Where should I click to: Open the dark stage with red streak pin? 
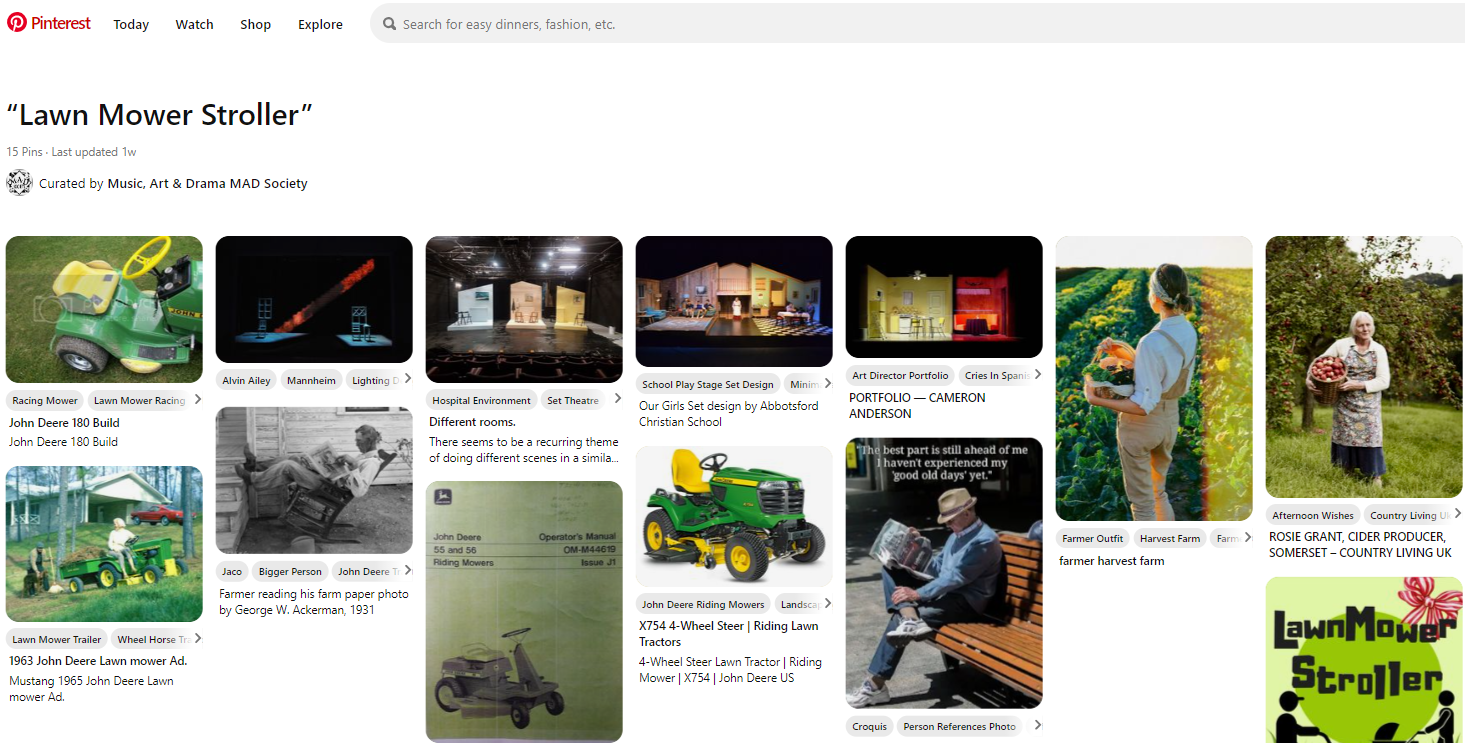pos(314,299)
